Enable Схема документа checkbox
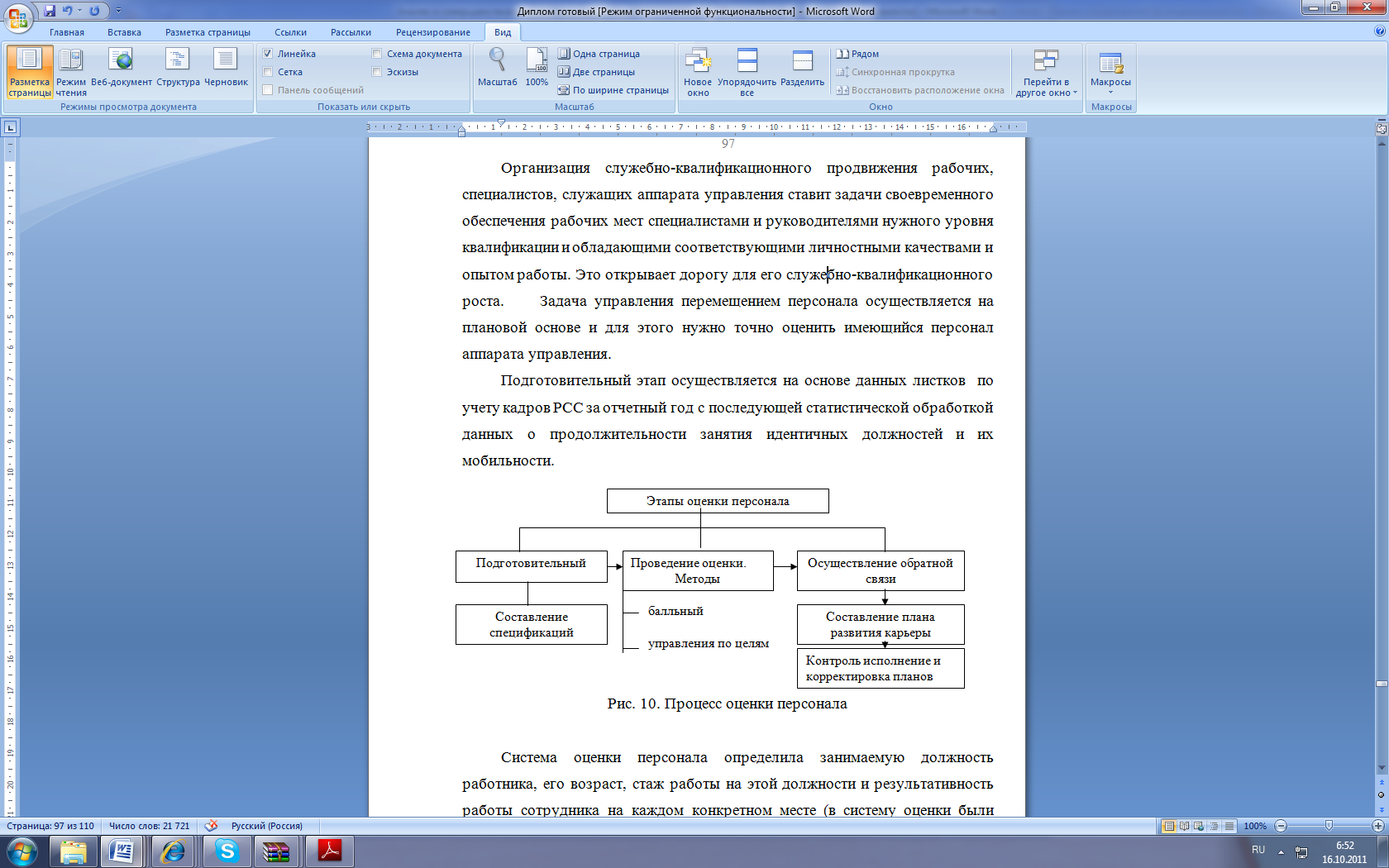The width and height of the screenshot is (1389, 868). (377, 54)
